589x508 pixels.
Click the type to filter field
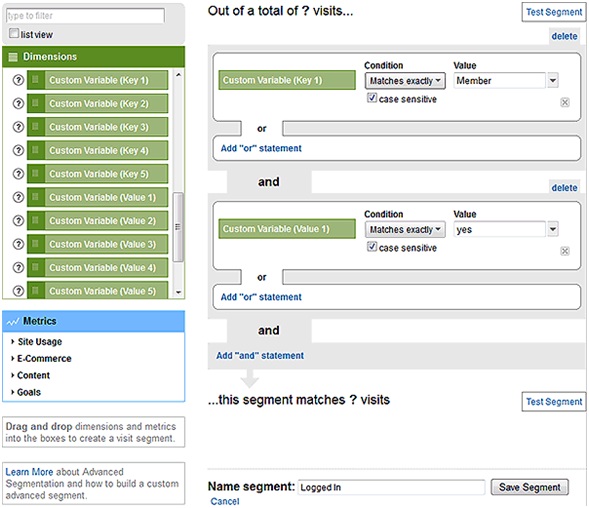[85, 16]
